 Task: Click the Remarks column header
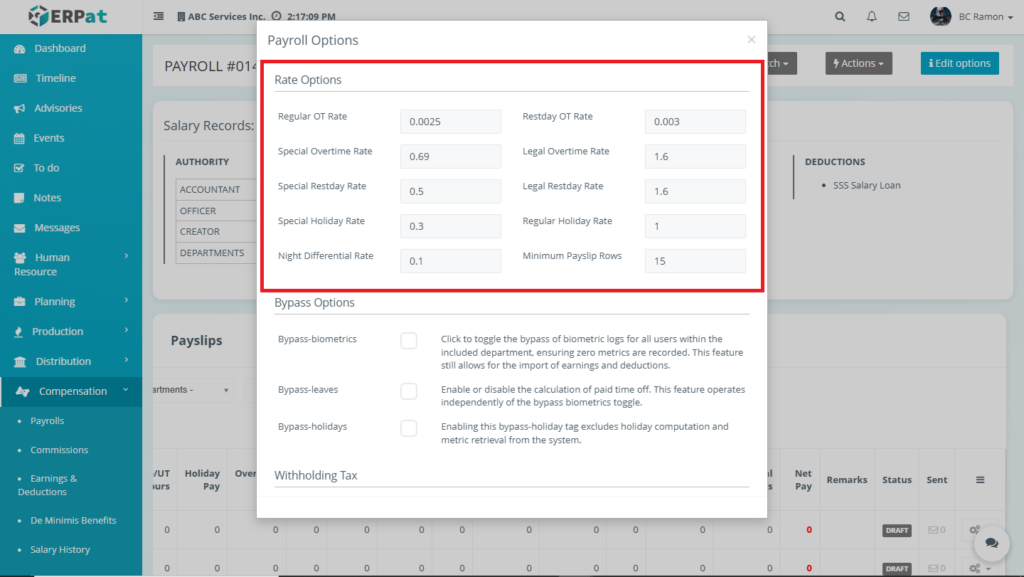846,480
